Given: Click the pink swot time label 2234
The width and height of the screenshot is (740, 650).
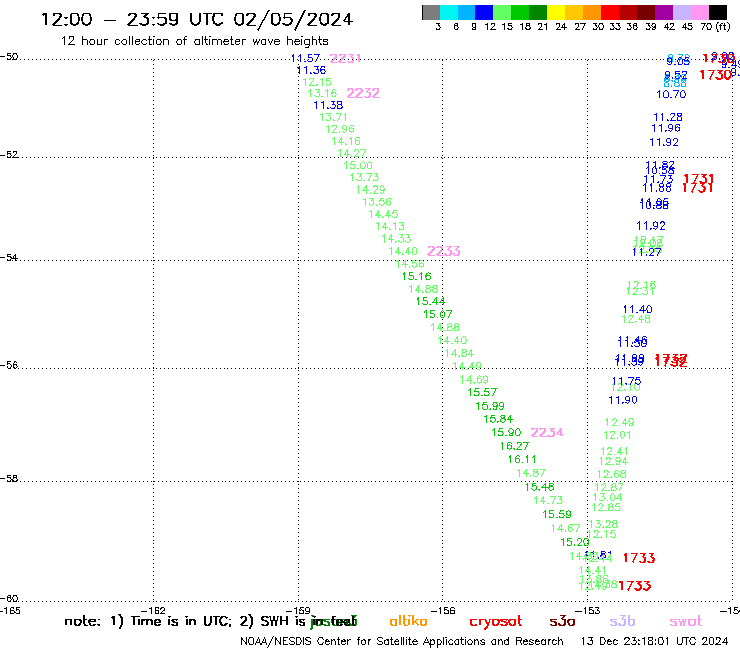Looking at the screenshot, I should (547, 432).
